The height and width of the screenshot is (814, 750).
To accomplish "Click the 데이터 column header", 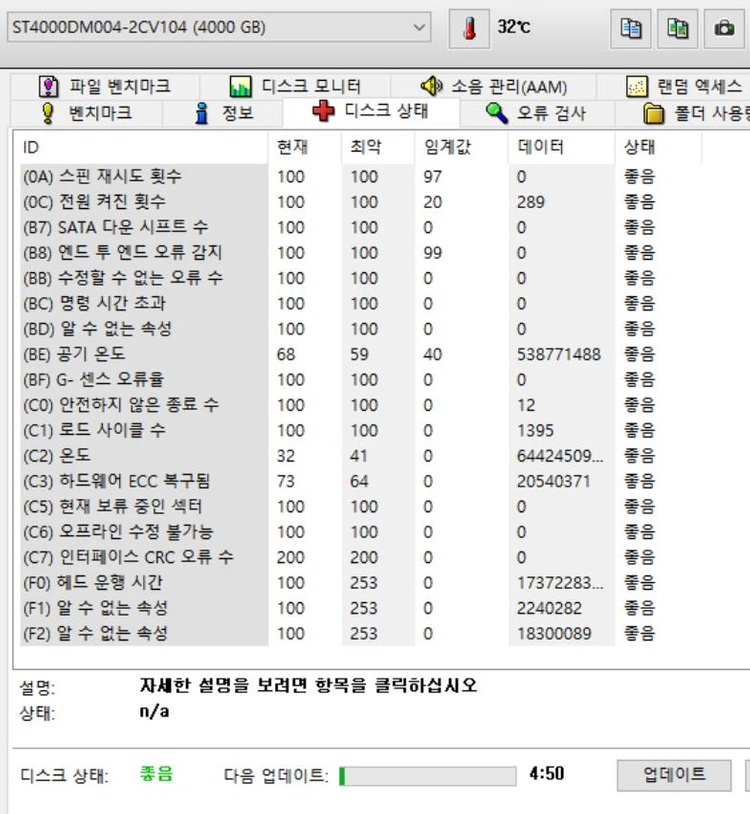I will click(x=561, y=147).
